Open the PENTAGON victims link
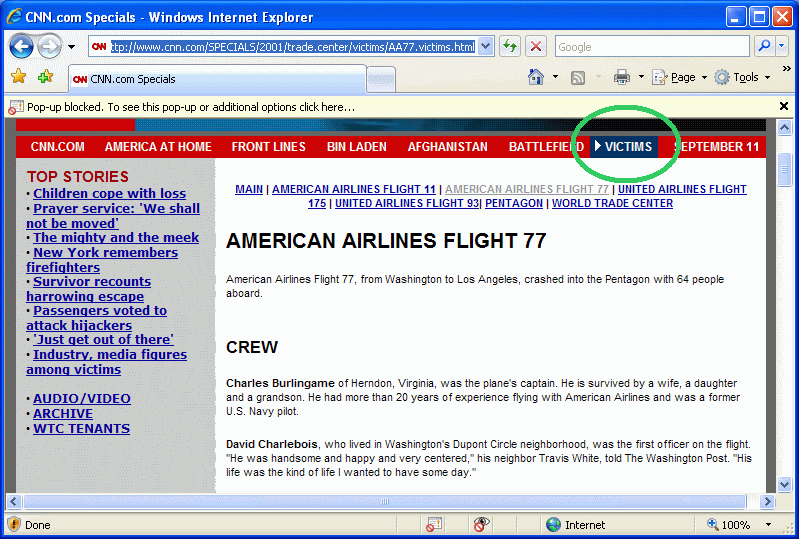The image size is (799, 539). 514,203
